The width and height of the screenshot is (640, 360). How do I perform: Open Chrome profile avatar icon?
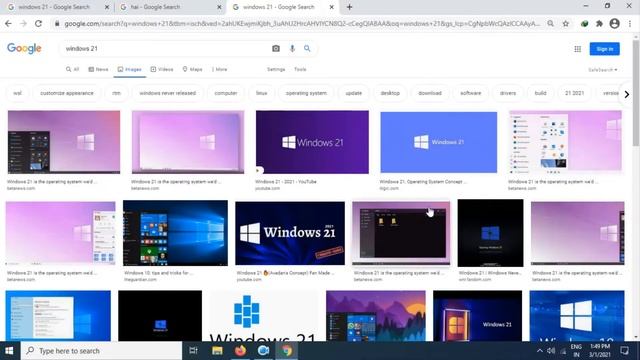(614, 24)
